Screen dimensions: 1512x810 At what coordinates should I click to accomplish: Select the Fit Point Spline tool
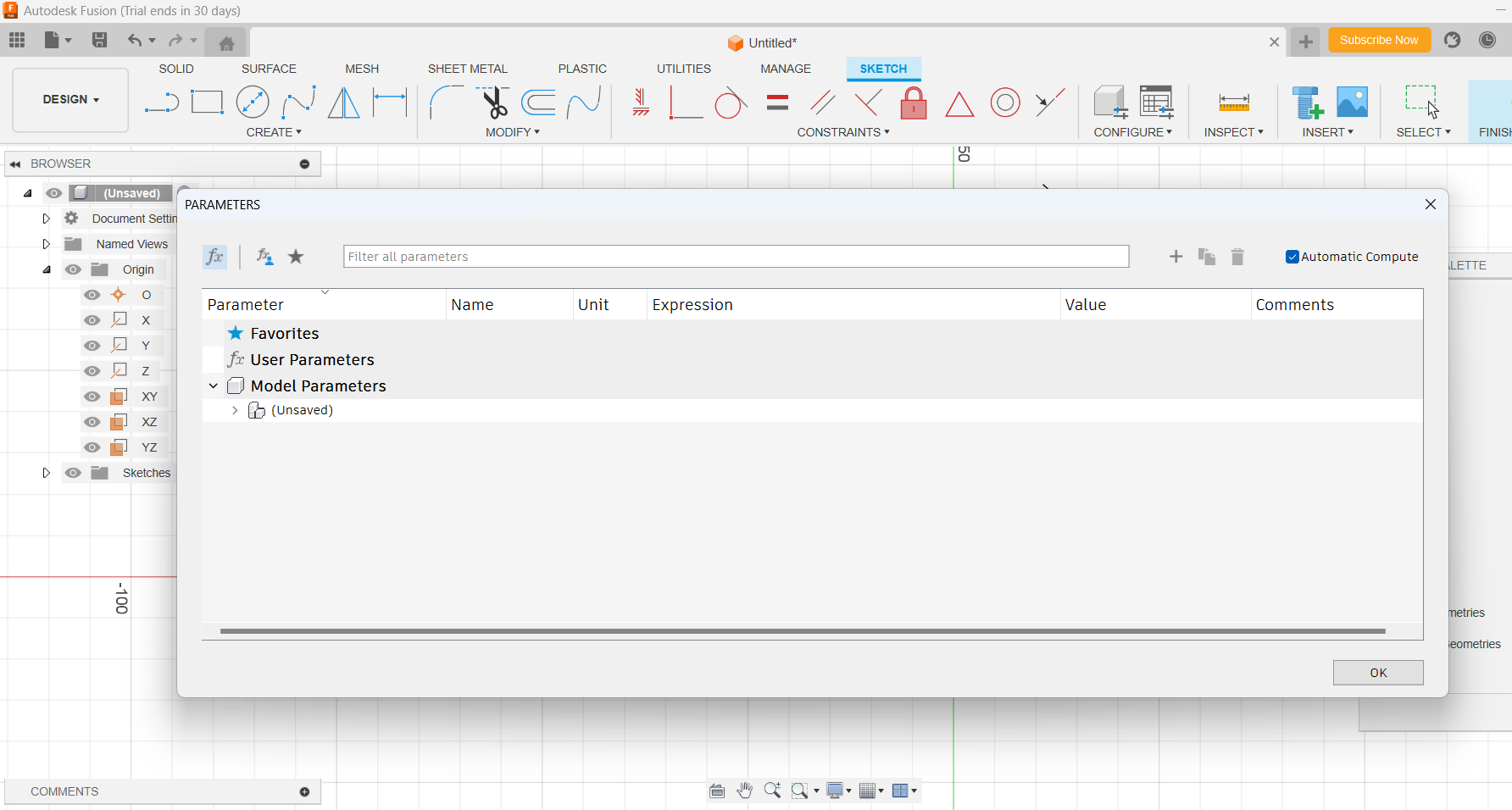pyautogui.click(x=298, y=103)
